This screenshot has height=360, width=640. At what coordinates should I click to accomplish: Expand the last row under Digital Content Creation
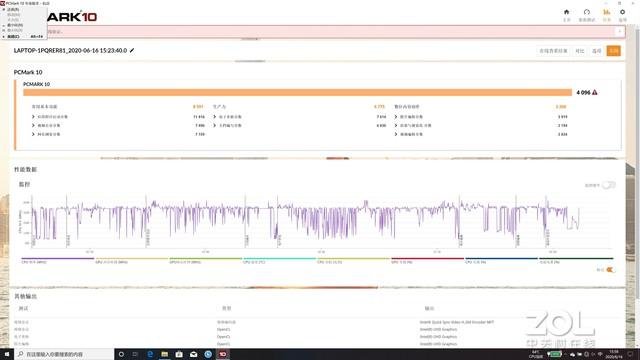tap(480, 134)
